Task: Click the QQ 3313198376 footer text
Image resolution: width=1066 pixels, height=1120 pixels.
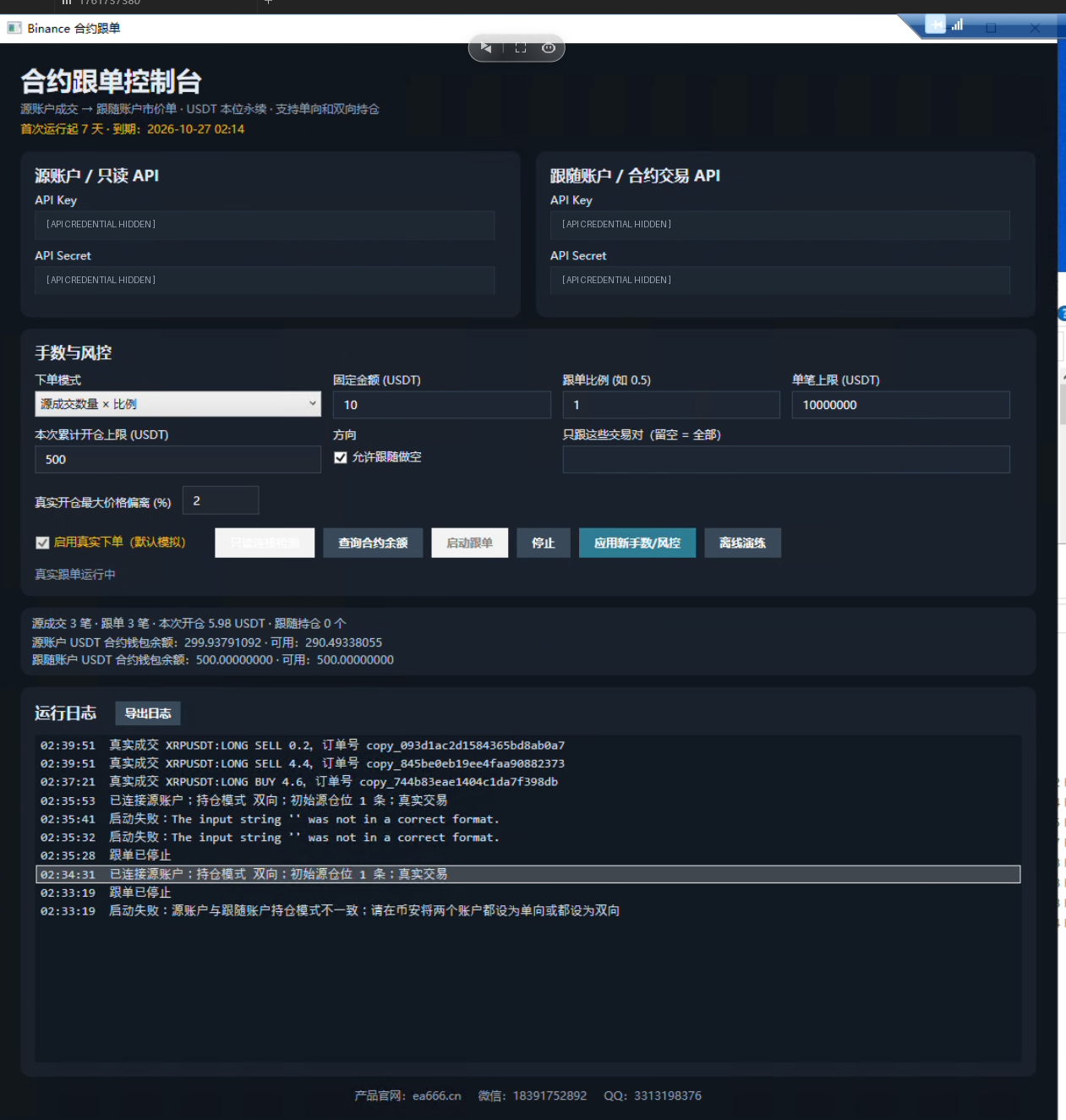Action: click(653, 1095)
